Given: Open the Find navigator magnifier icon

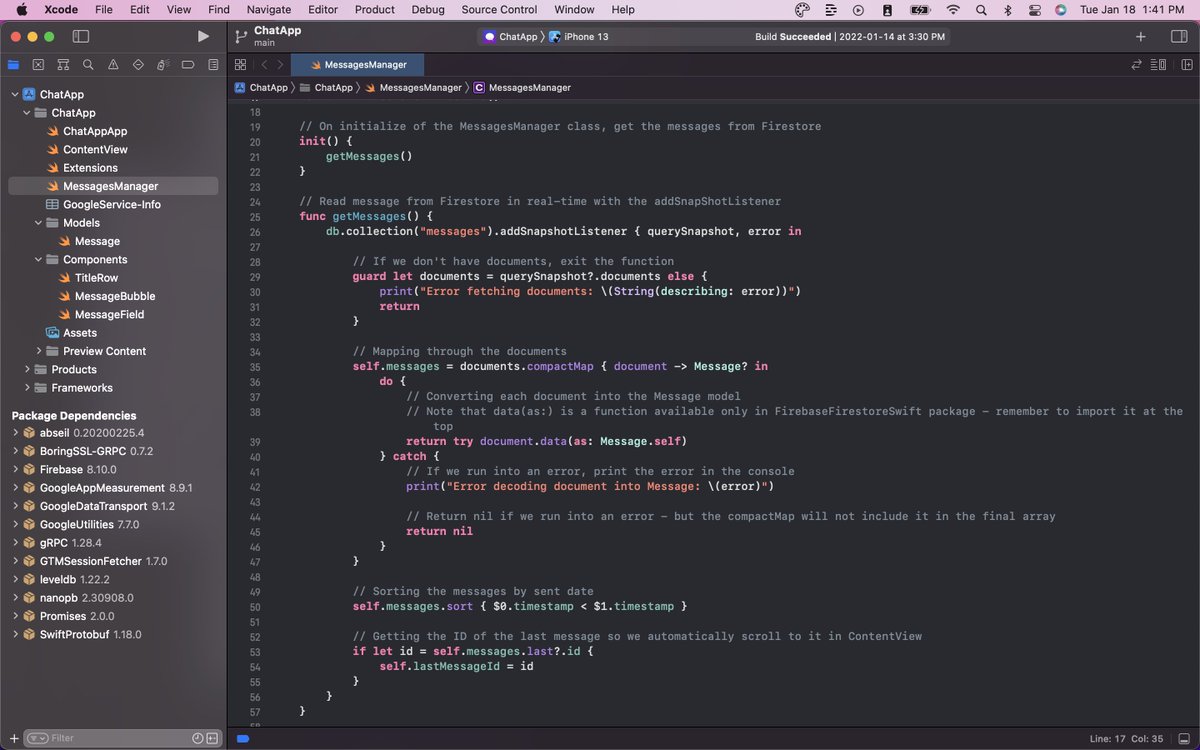Looking at the screenshot, I should click(88, 64).
